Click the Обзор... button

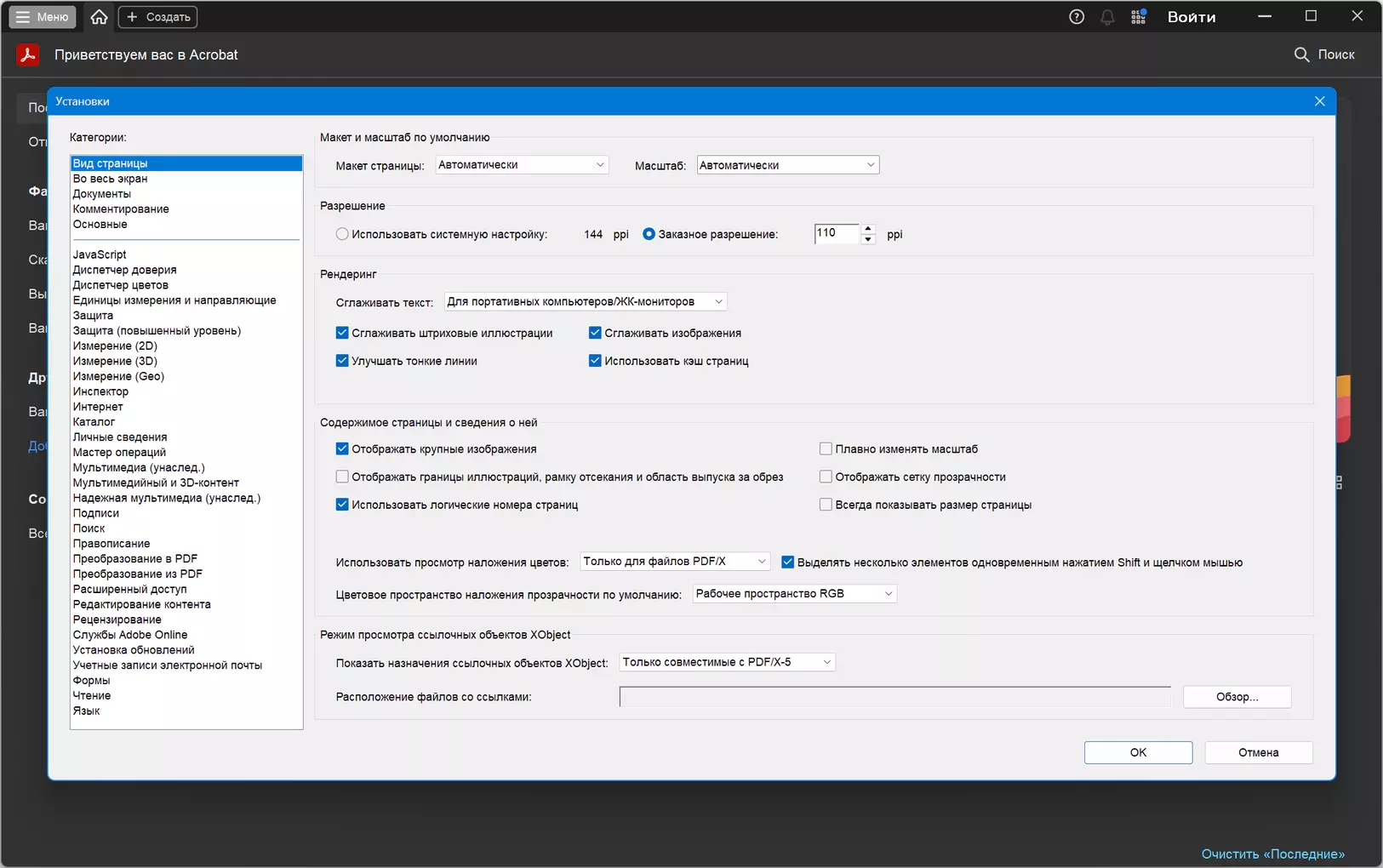(1237, 697)
